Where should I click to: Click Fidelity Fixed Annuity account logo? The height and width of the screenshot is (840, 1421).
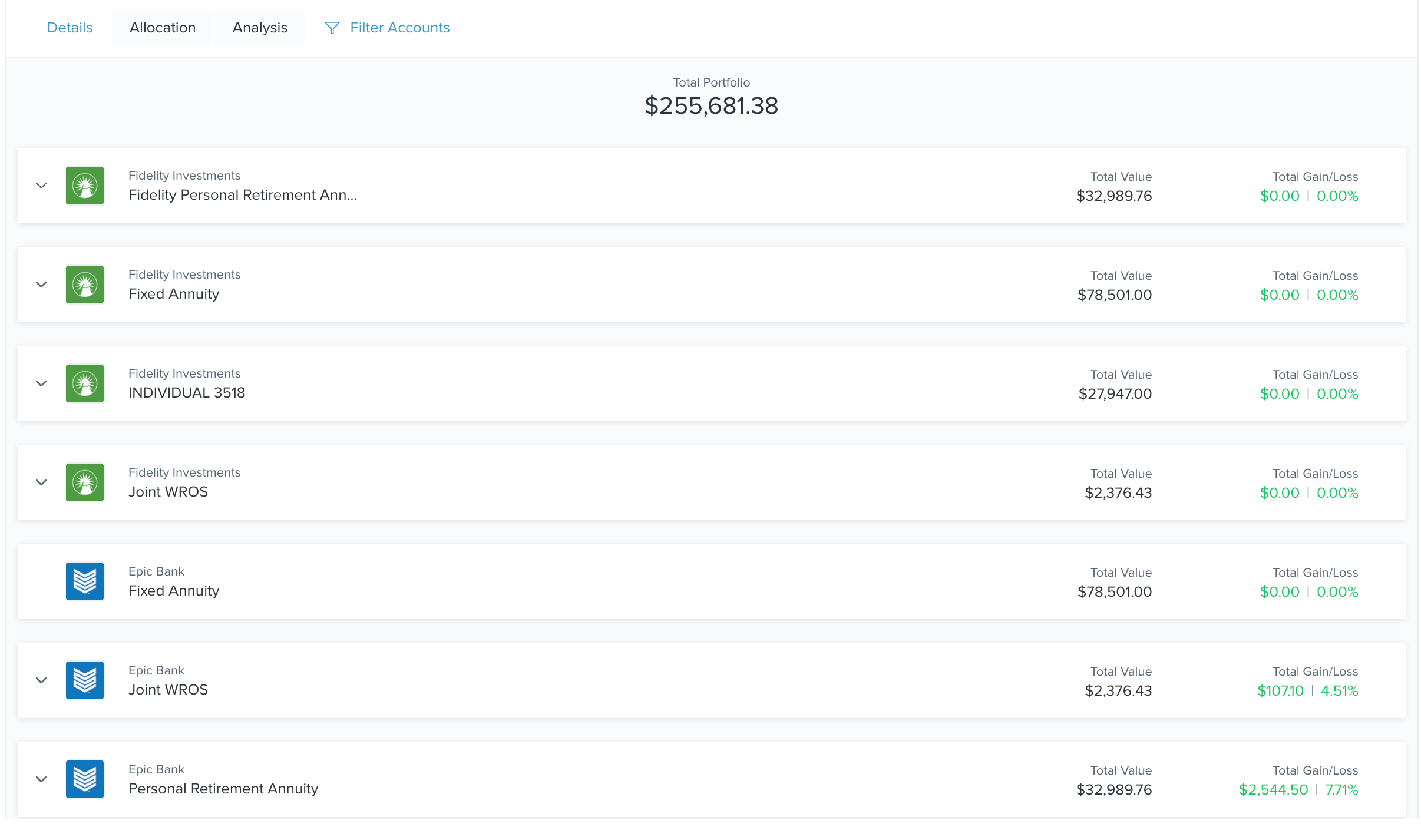85,285
